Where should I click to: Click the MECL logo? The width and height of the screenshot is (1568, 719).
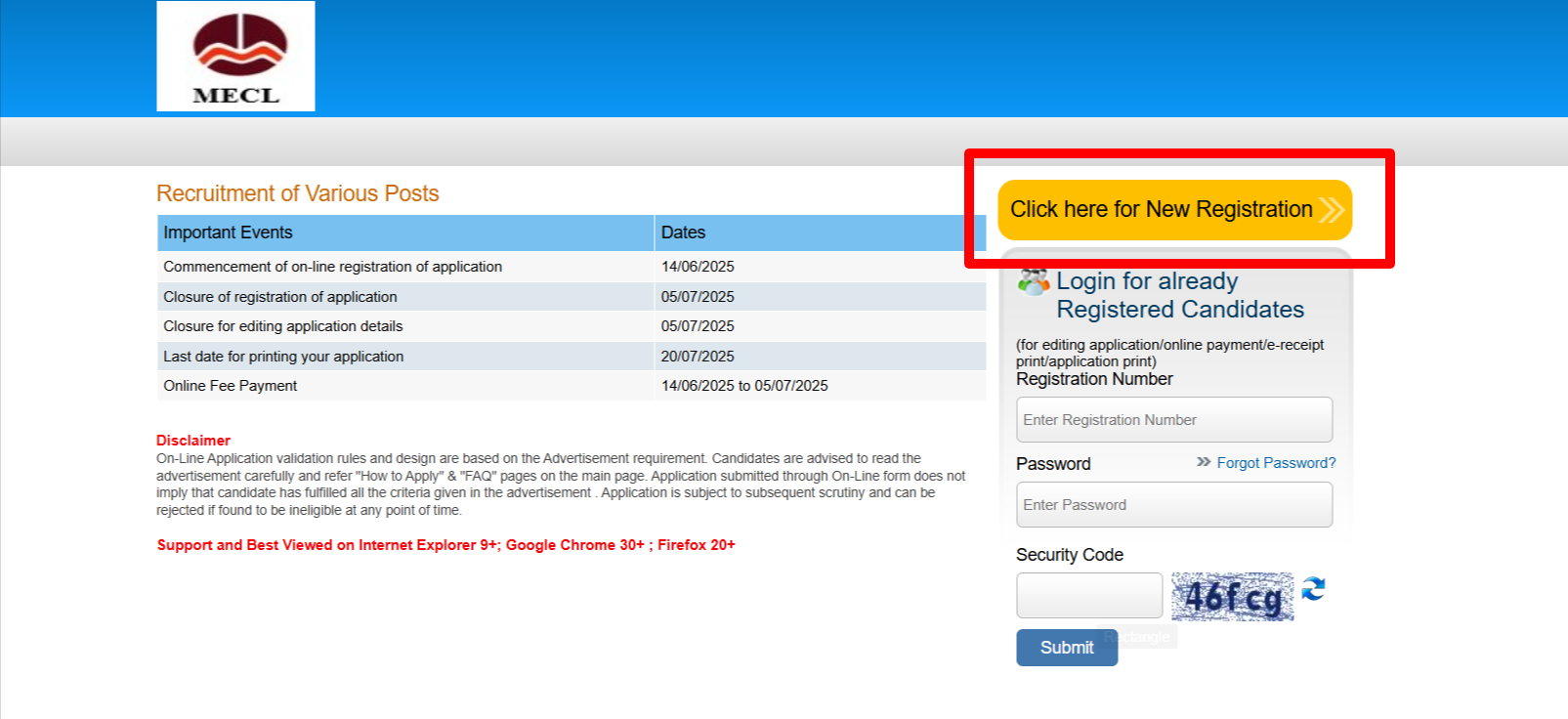click(235, 57)
